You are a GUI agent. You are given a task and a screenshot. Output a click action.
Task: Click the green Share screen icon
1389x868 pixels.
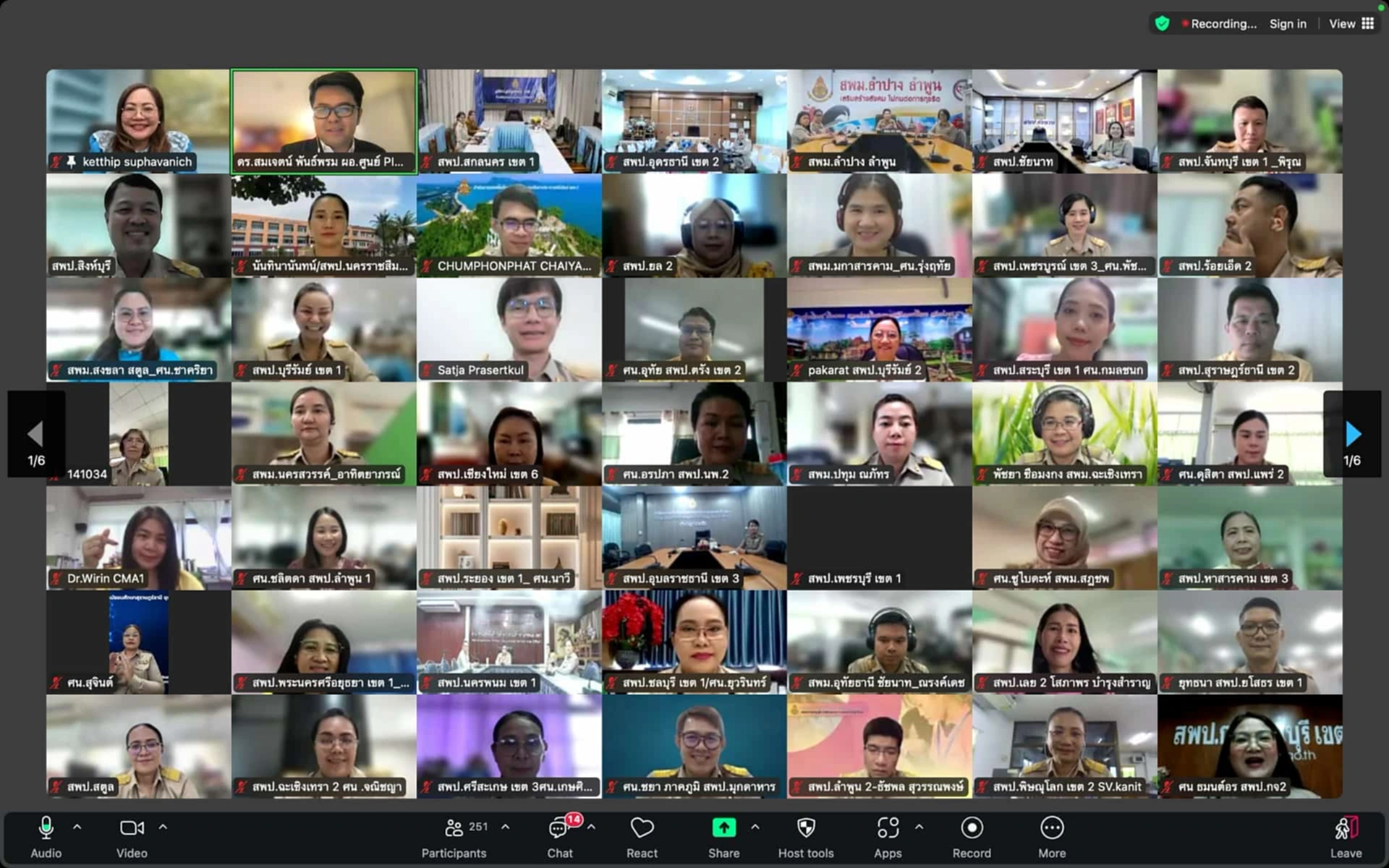pyautogui.click(x=723, y=828)
